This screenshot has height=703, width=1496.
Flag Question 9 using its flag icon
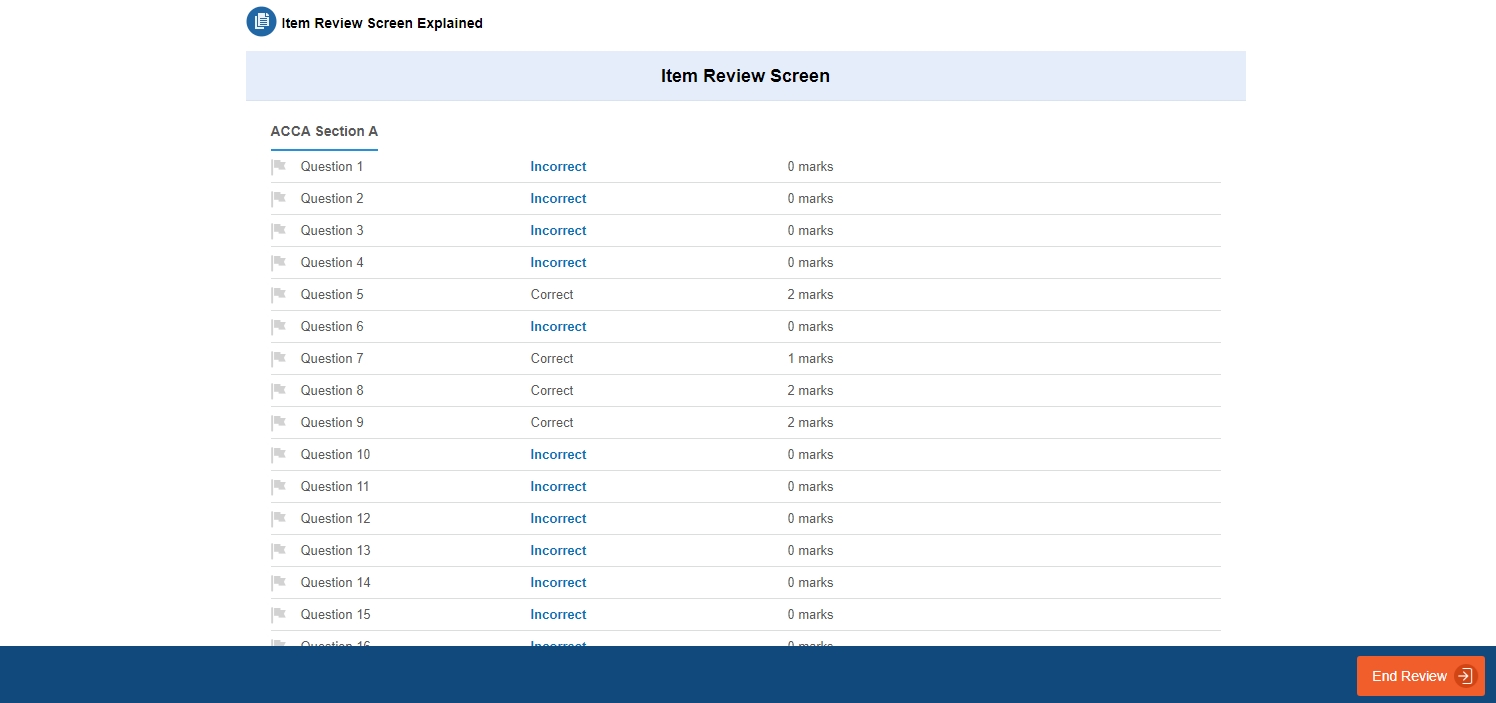tap(279, 423)
